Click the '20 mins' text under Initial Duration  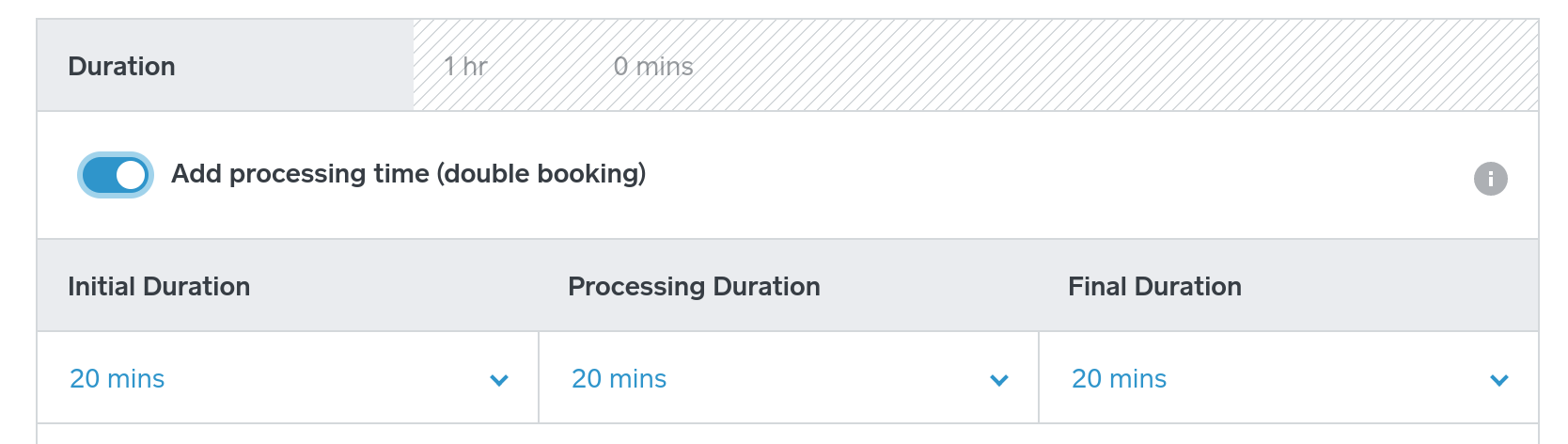pos(117,378)
